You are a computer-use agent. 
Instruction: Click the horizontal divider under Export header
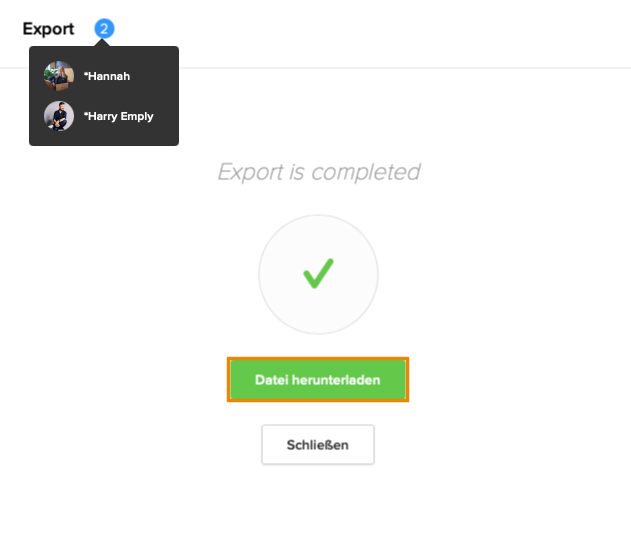click(x=402, y=68)
